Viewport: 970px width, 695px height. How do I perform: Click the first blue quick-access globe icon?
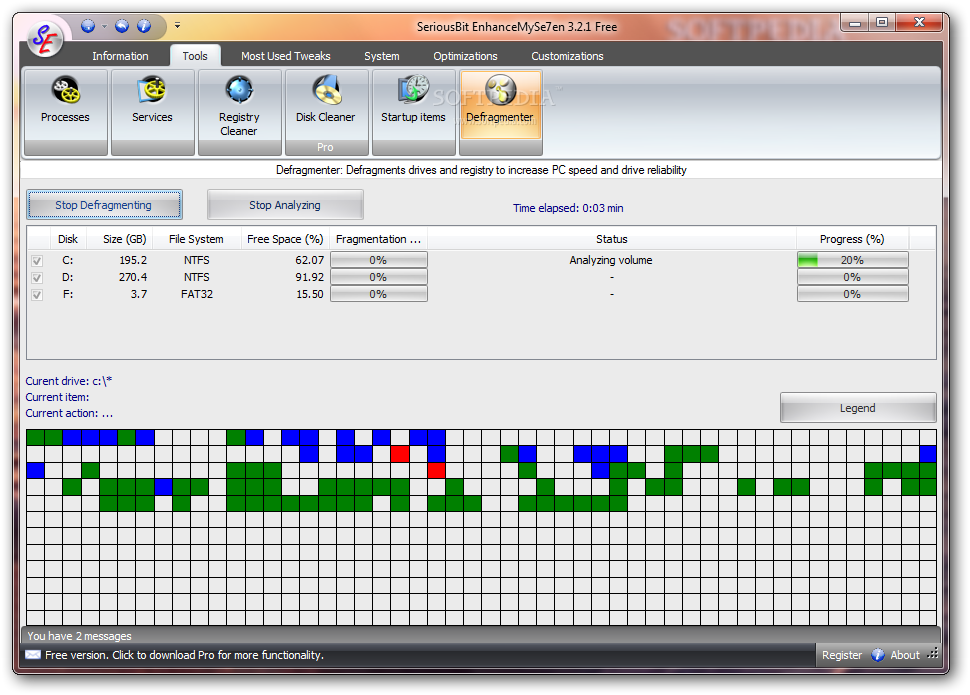click(88, 26)
